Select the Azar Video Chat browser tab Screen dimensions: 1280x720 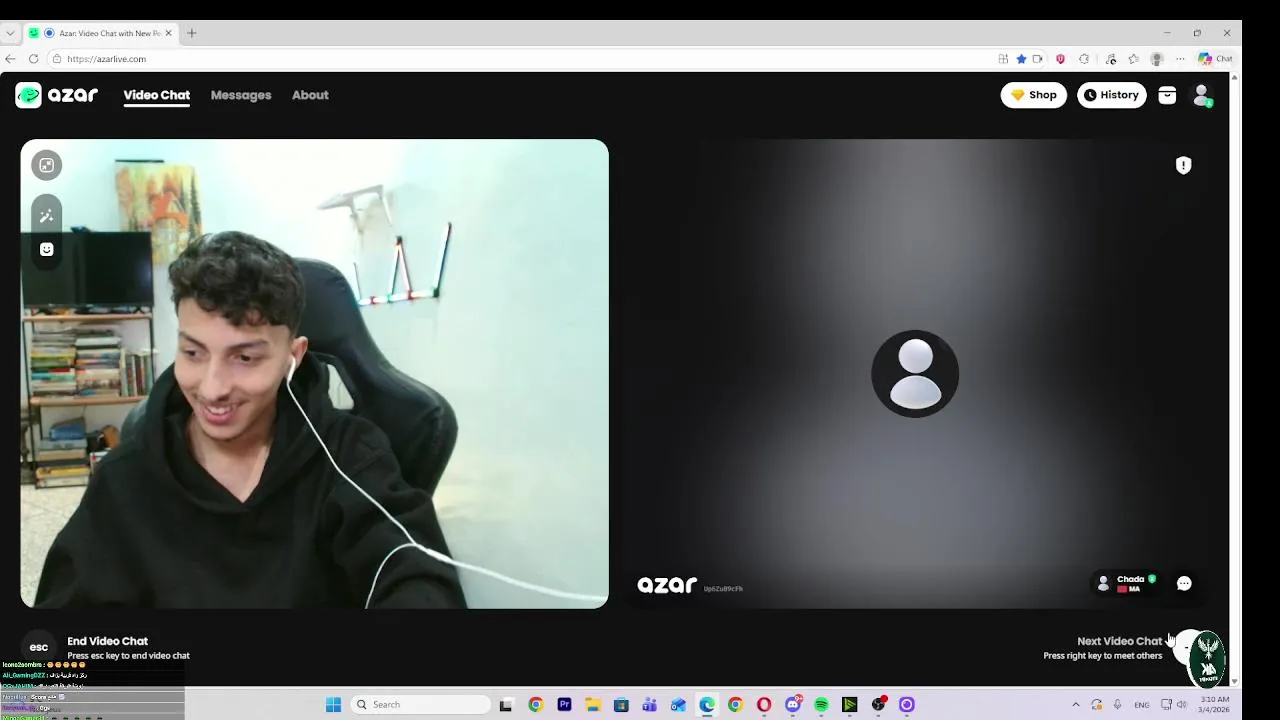100,33
